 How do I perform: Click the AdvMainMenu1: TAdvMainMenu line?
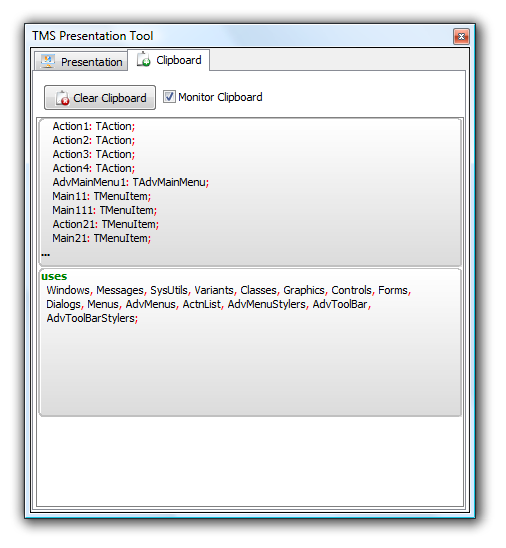point(131,182)
